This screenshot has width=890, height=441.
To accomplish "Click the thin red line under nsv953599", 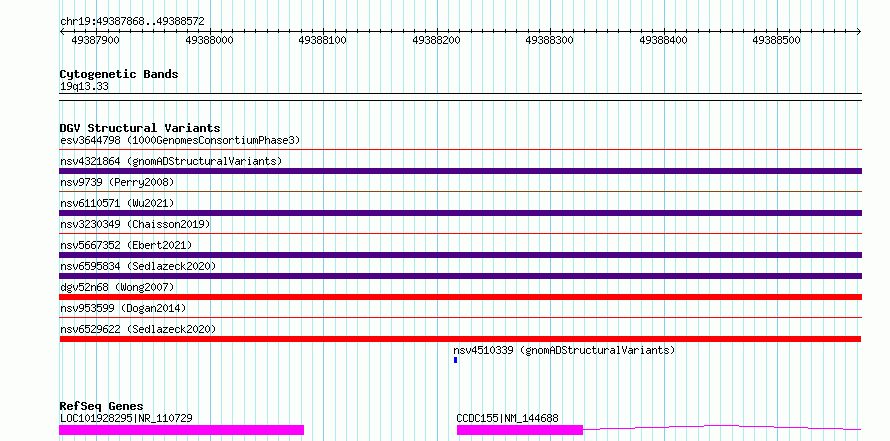I will [x=460, y=318].
